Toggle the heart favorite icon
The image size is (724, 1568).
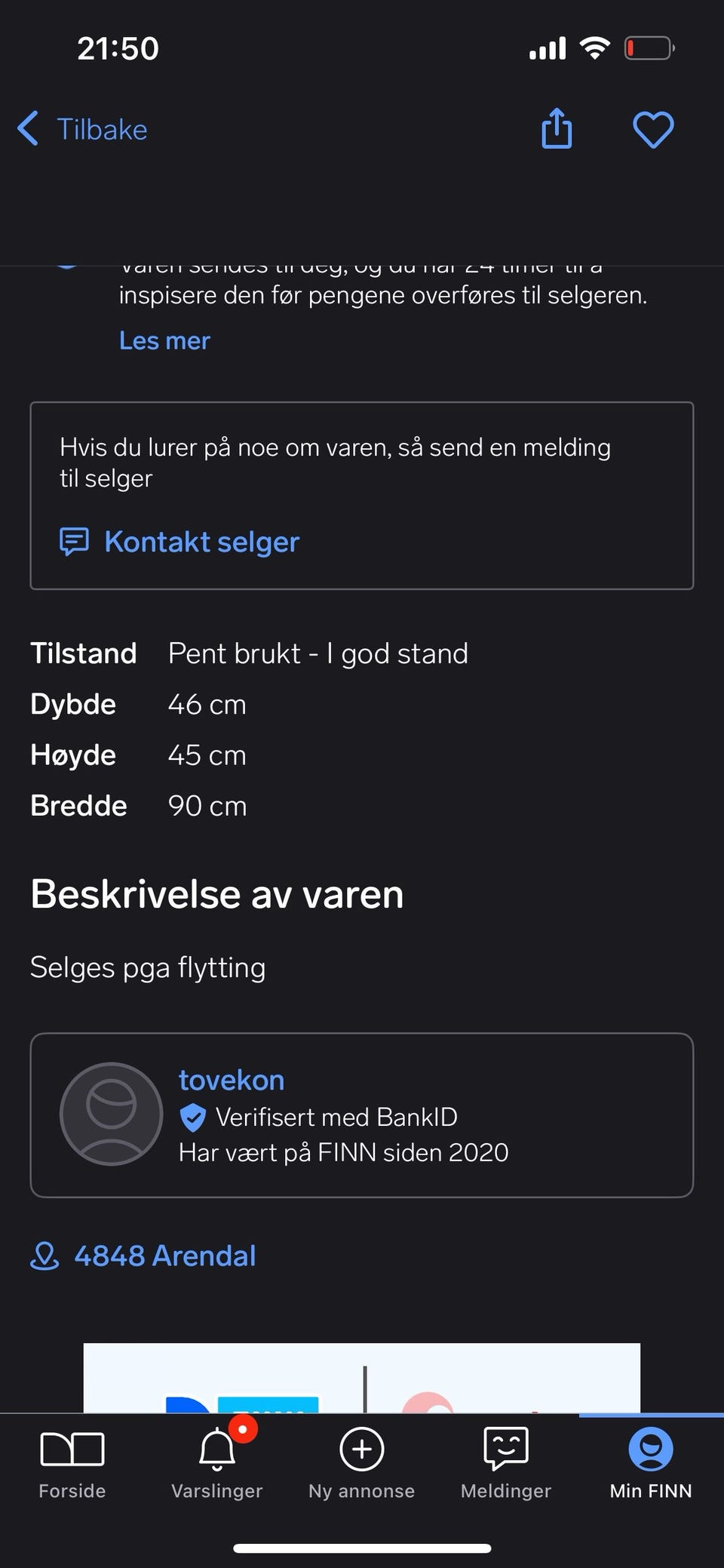[653, 130]
